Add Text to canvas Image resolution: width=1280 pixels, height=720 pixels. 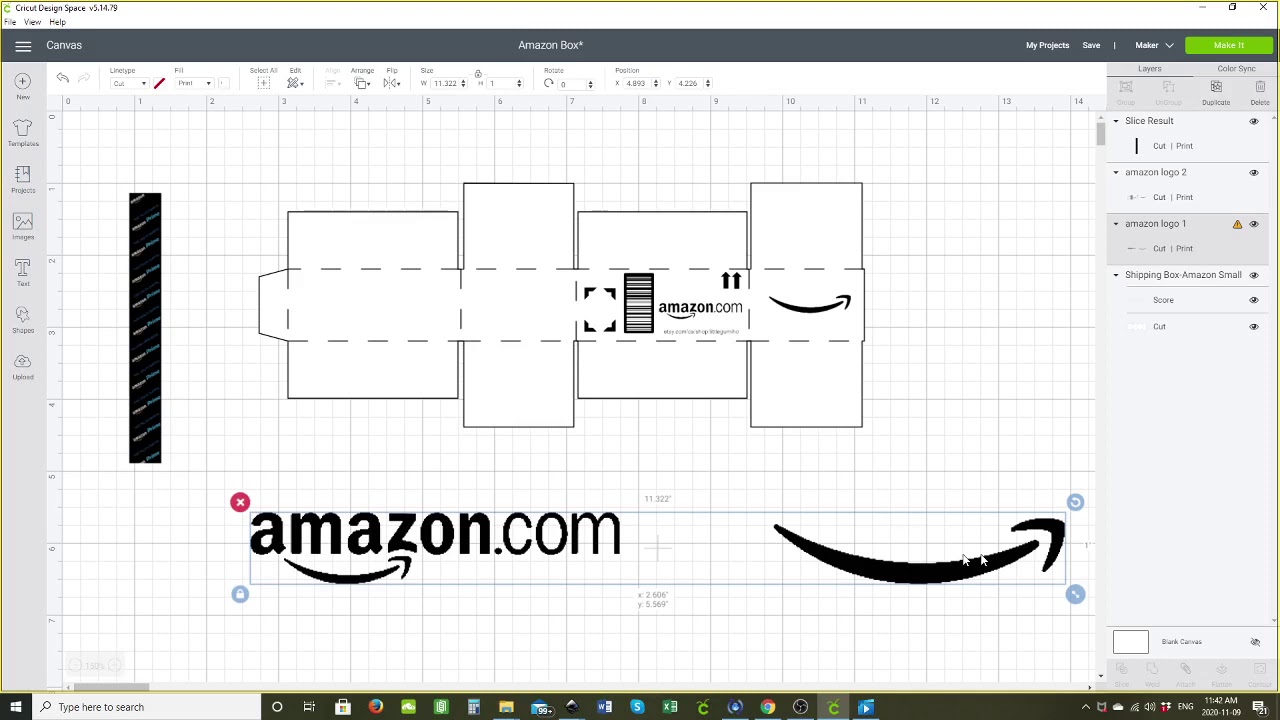point(23,272)
